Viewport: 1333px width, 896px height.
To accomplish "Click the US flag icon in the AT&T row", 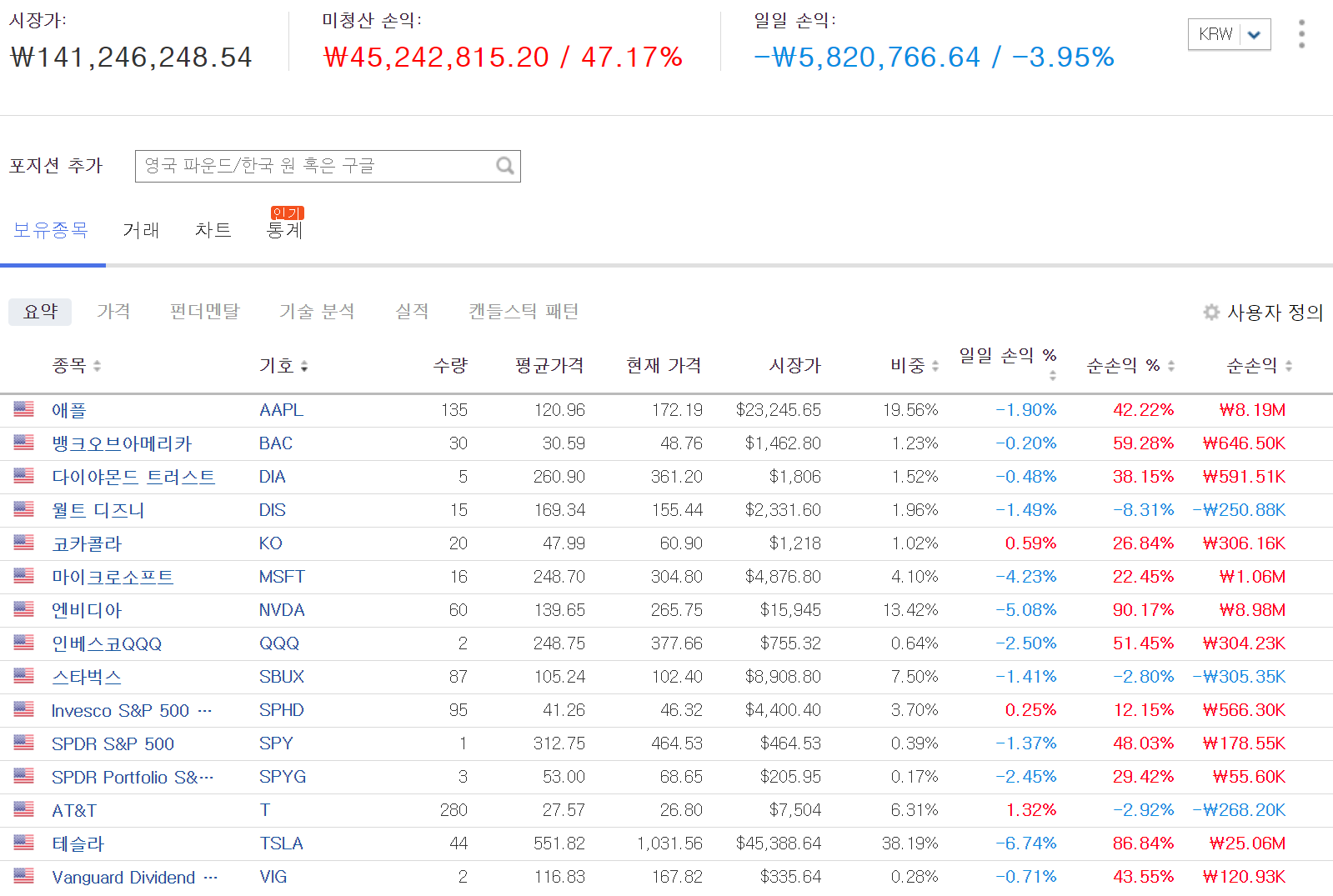I will click(x=24, y=809).
